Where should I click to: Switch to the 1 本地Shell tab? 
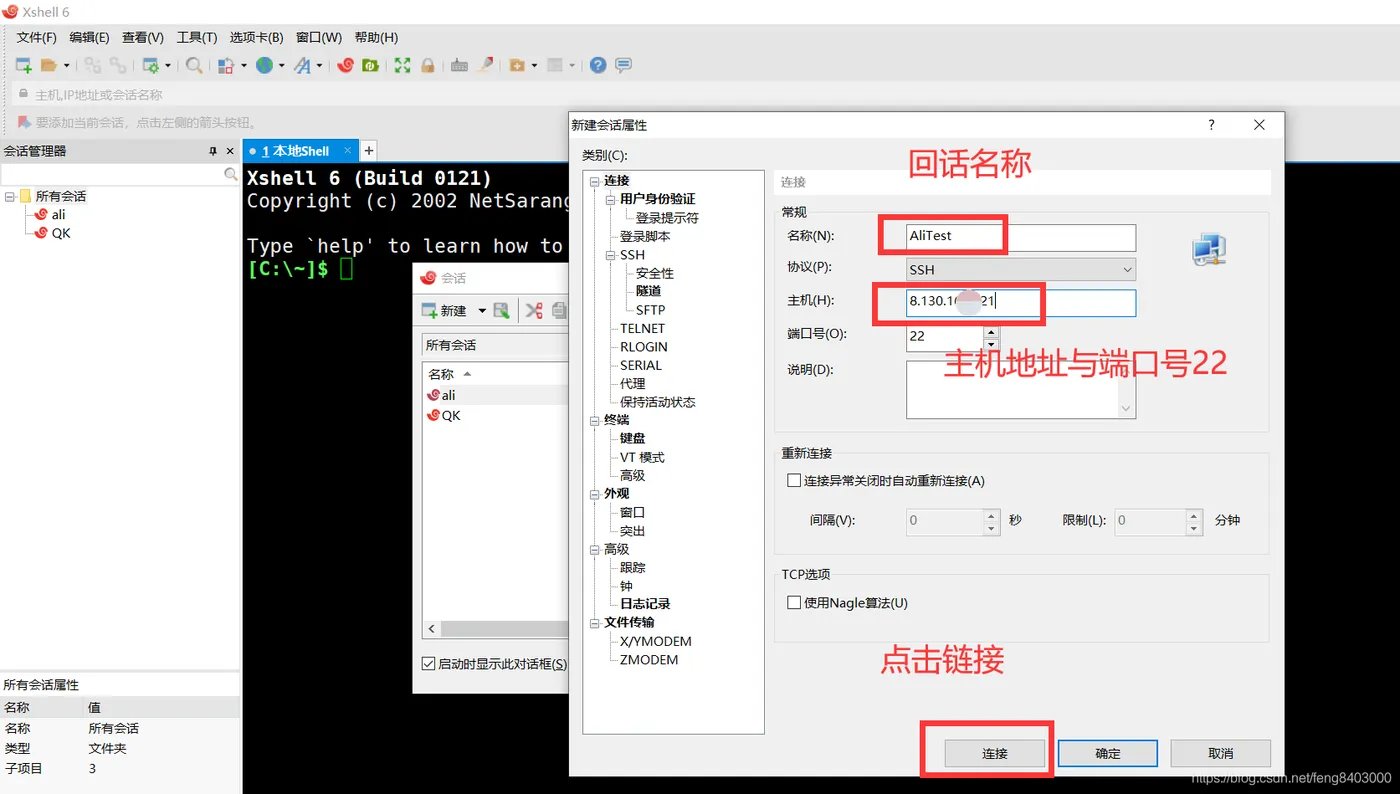pyautogui.click(x=300, y=151)
